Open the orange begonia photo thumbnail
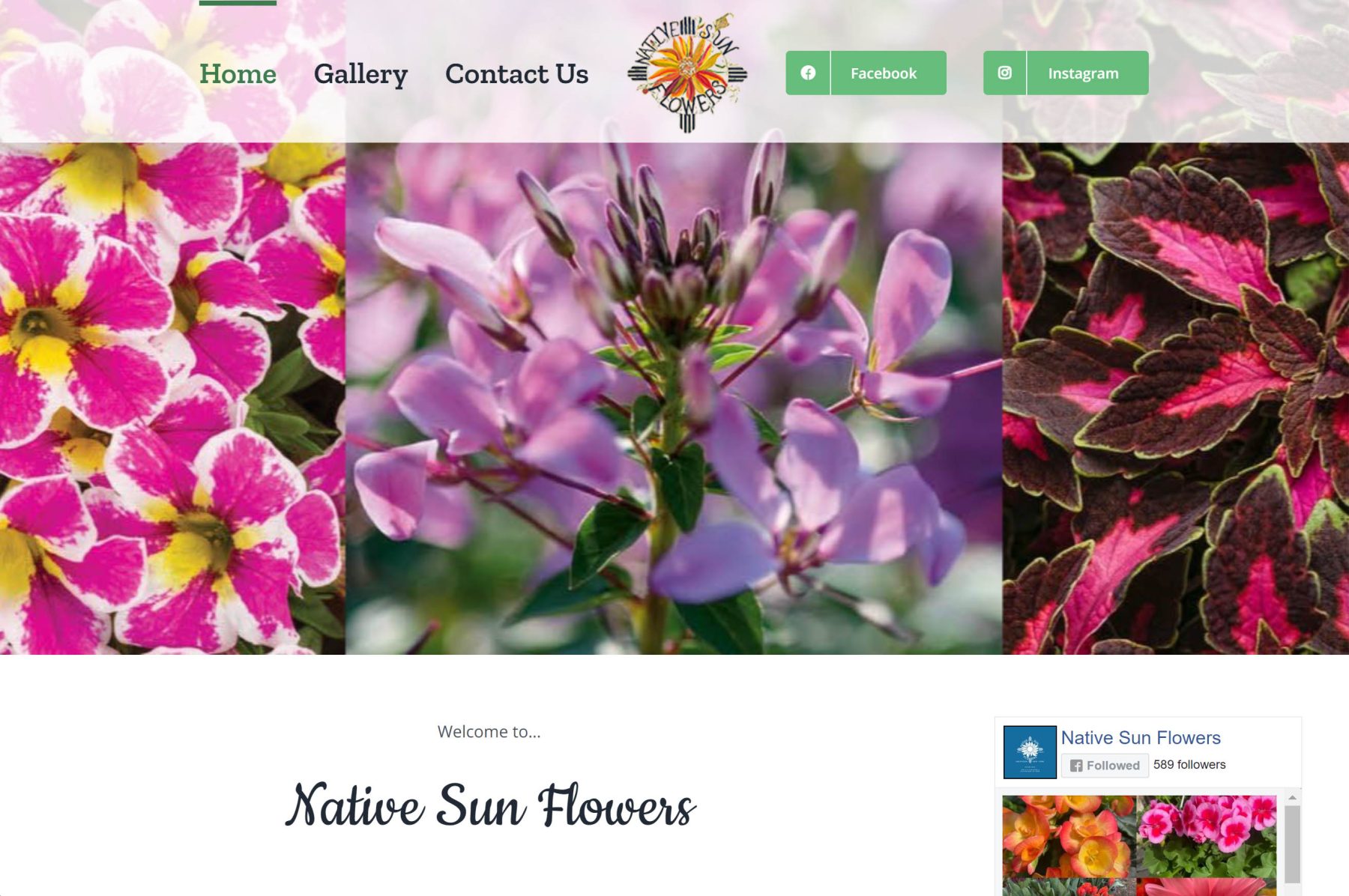 [1069, 836]
